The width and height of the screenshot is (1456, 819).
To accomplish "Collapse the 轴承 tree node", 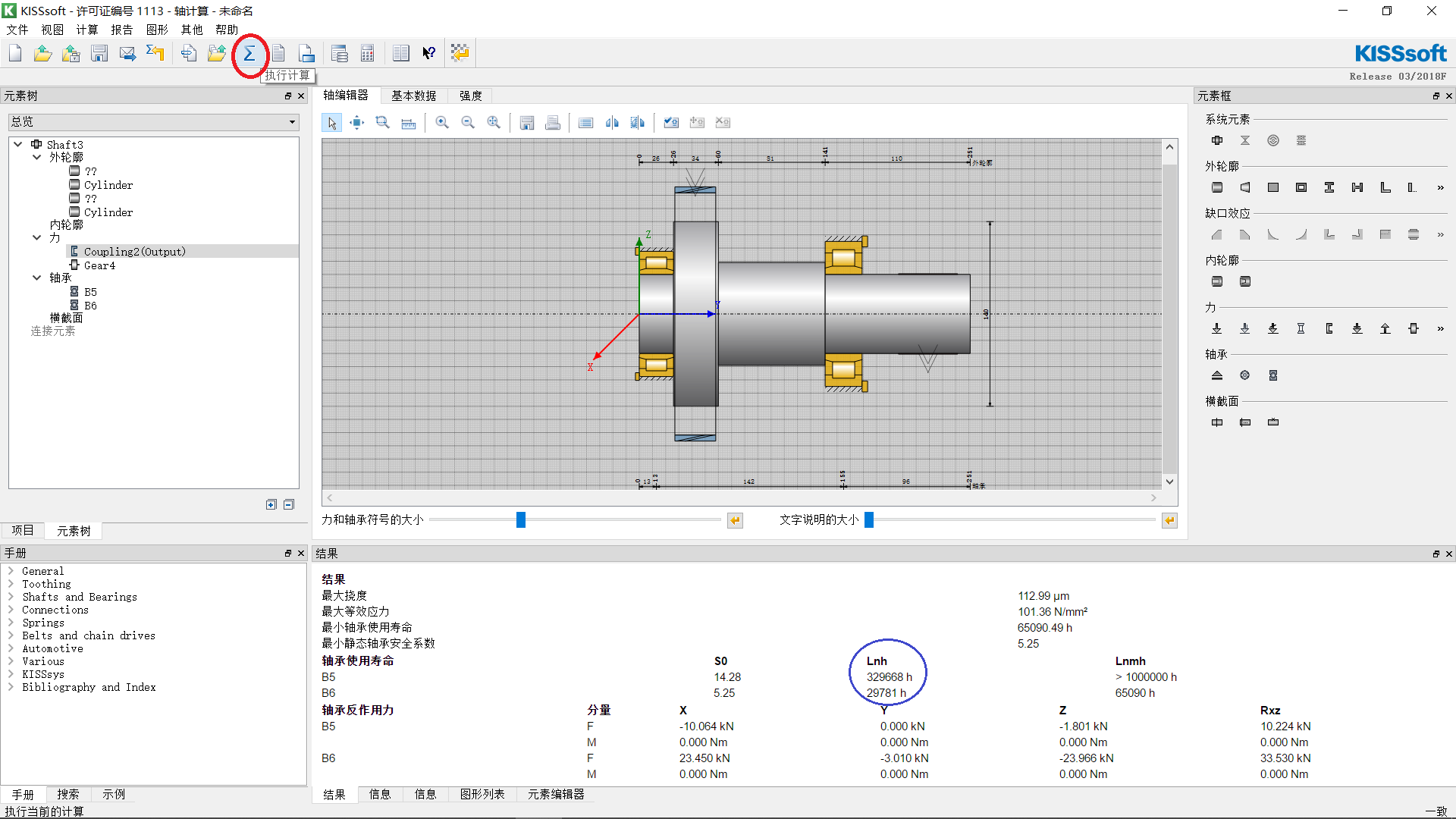I will click(x=36, y=278).
